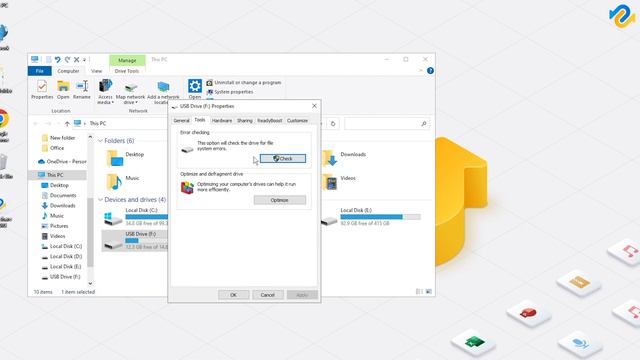Select Documents in navigation pane
This screenshot has width=640, height=360.
(x=59, y=196)
